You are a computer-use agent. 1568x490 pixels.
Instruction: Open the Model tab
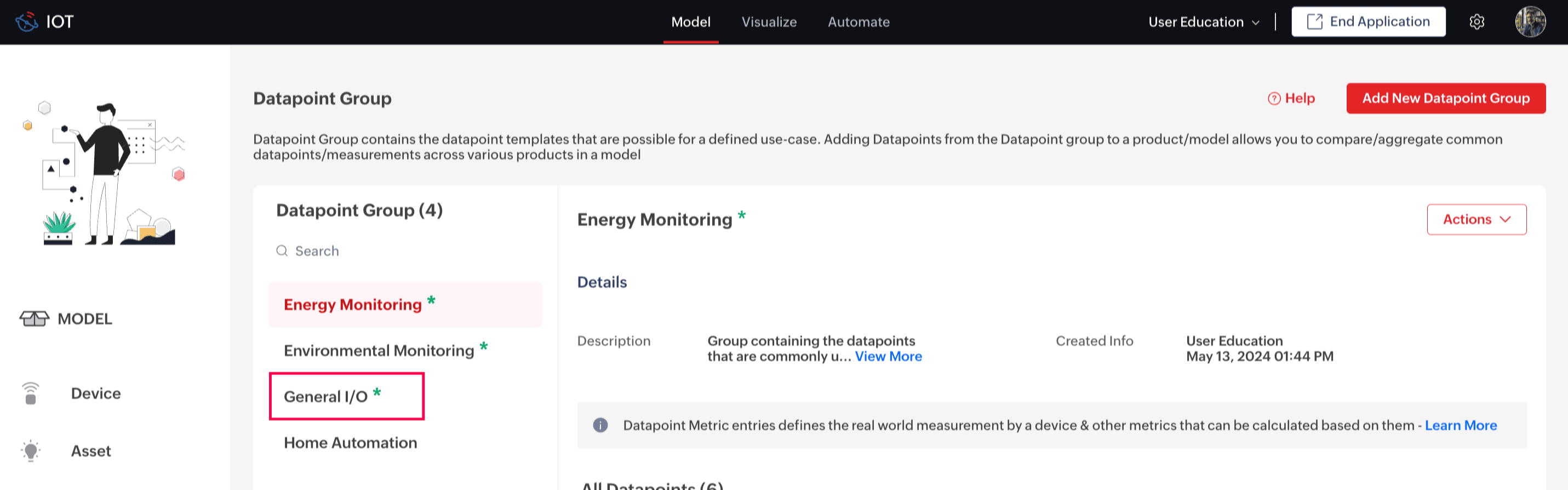pyautogui.click(x=690, y=22)
